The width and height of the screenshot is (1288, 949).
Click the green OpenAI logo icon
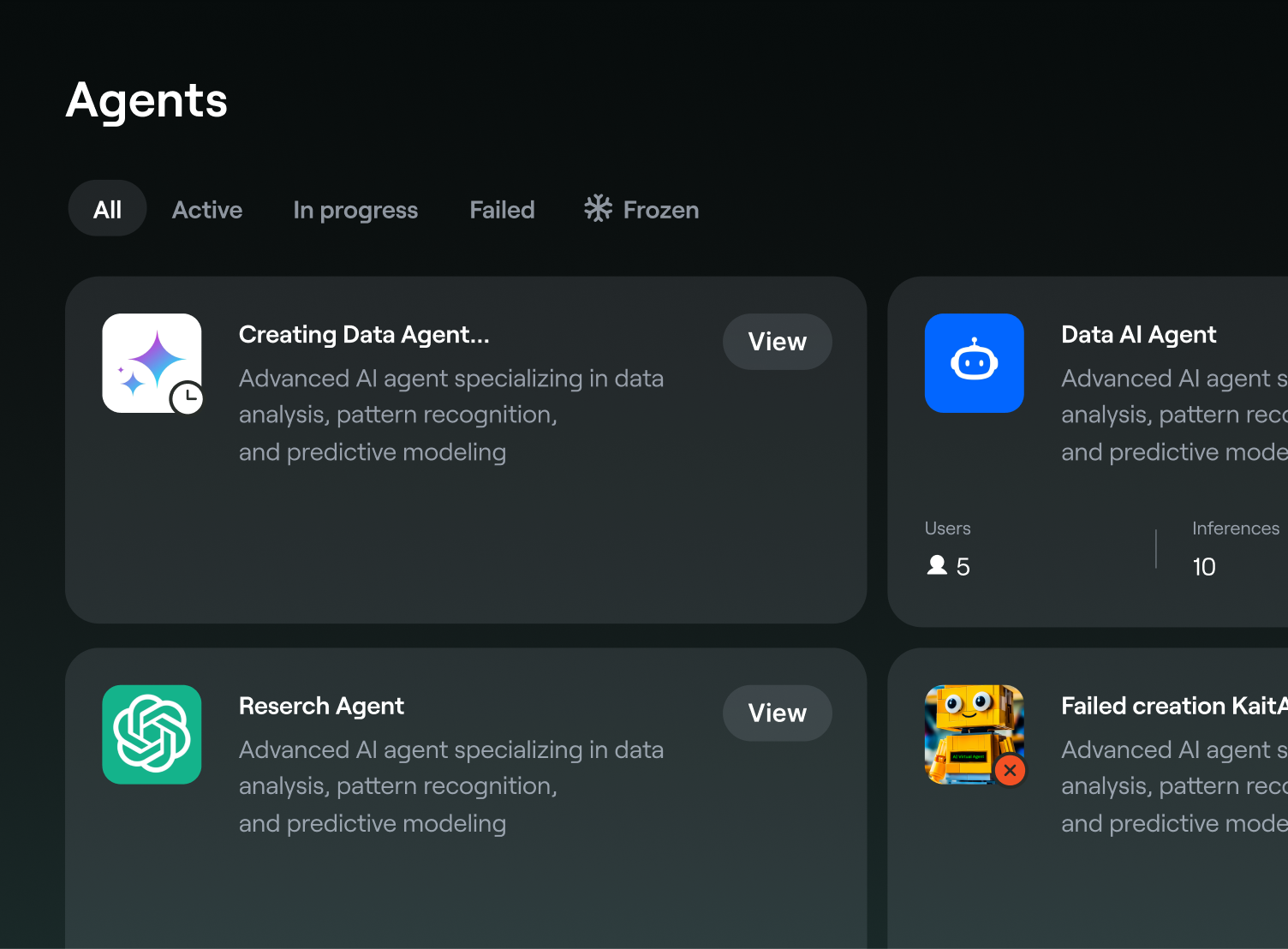(x=152, y=734)
